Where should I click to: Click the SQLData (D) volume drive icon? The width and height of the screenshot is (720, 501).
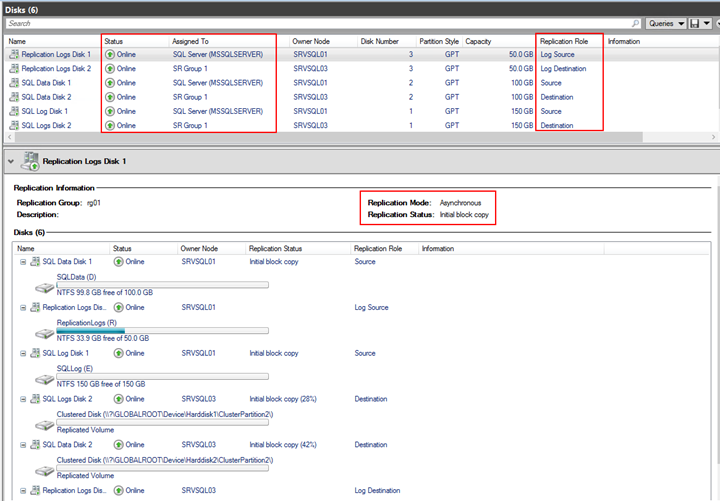coord(45,288)
